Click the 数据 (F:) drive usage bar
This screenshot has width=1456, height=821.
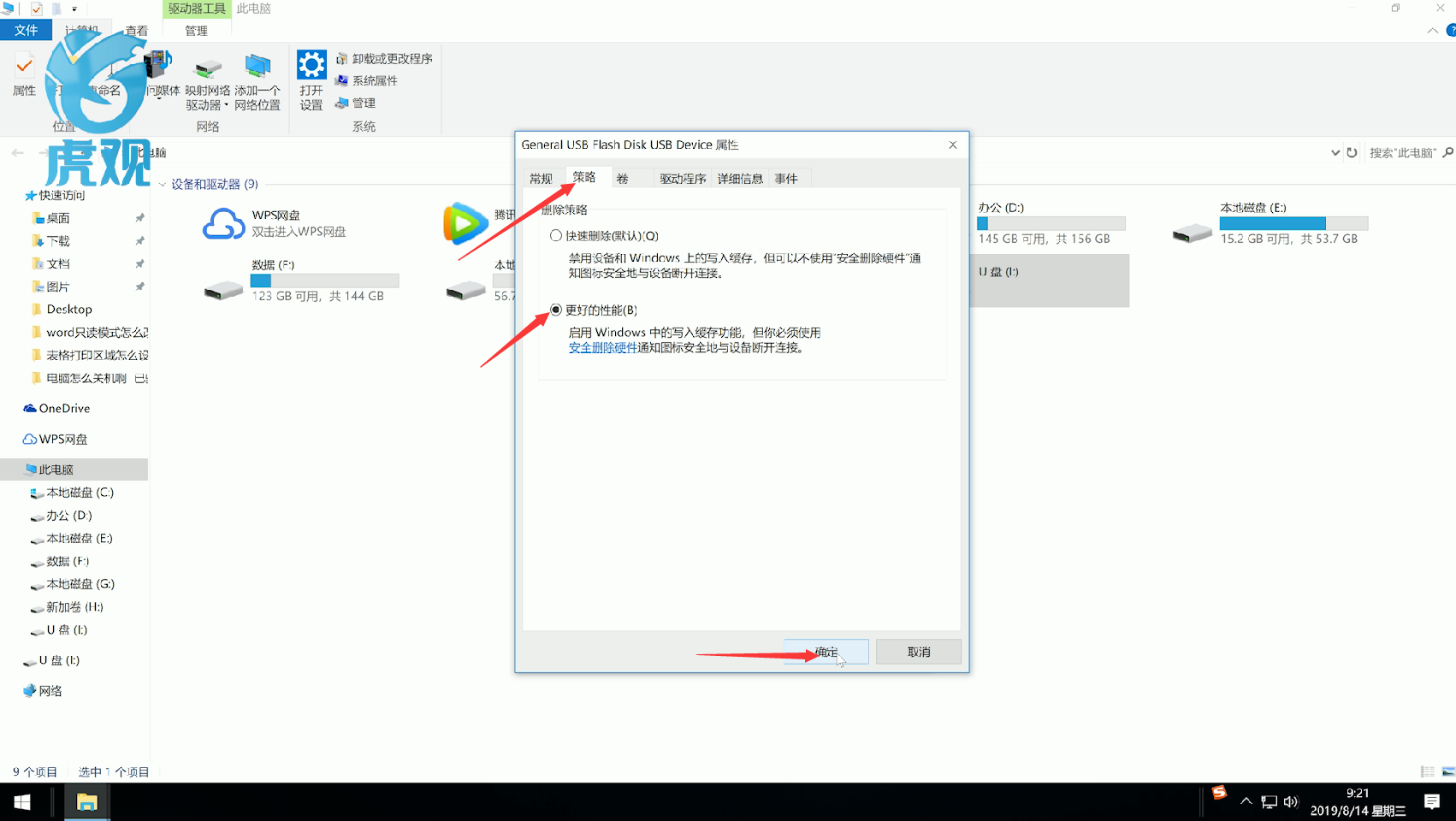(324, 281)
